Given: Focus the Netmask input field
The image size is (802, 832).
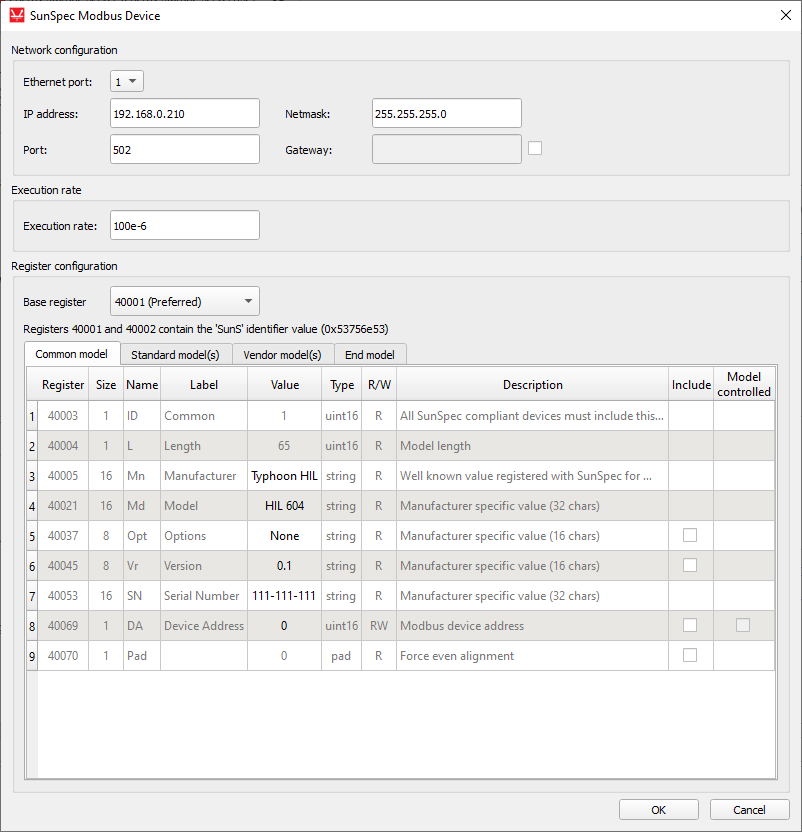Looking at the screenshot, I should [x=446, y=114].
